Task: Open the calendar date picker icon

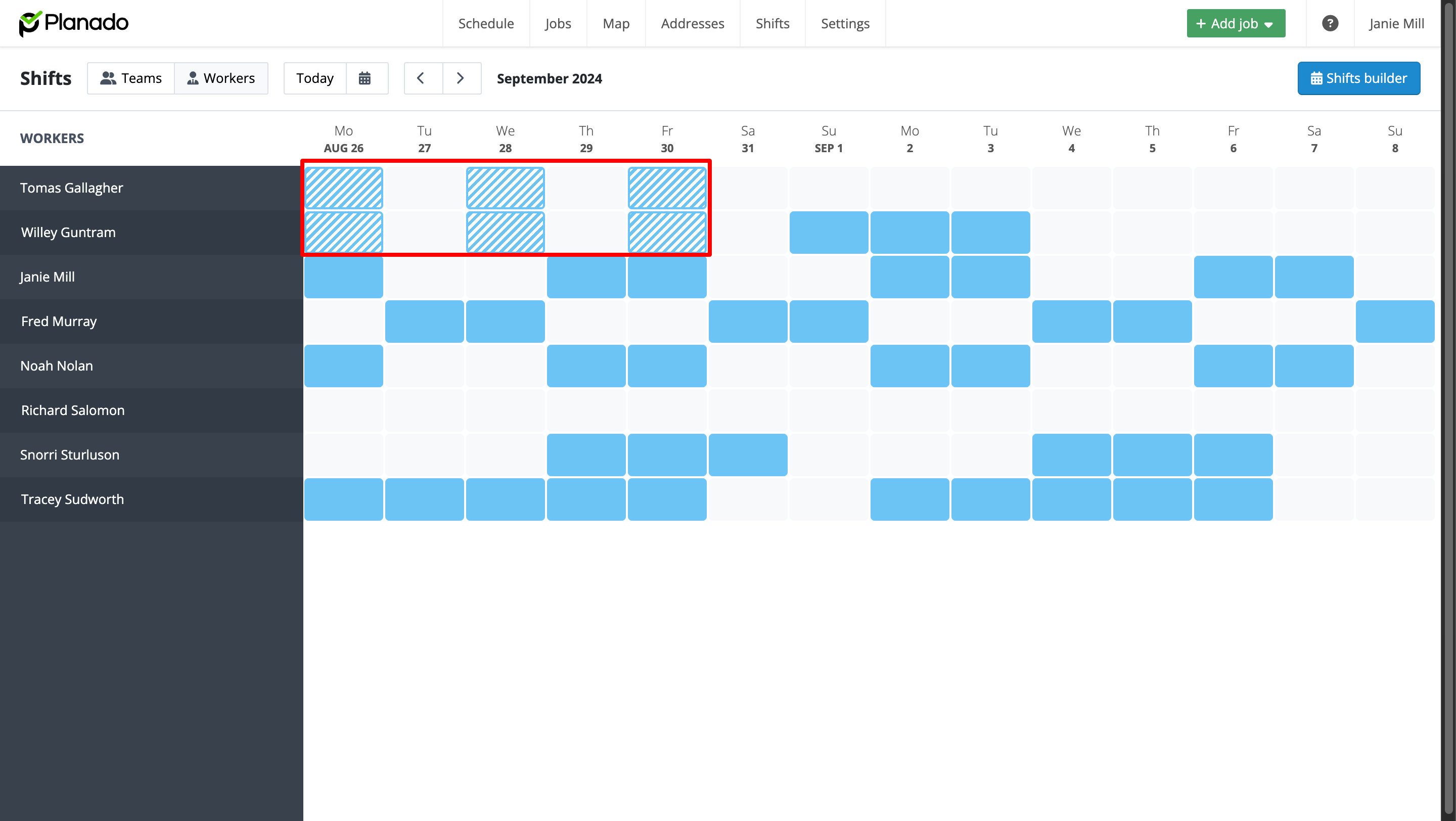Action: 365,78
